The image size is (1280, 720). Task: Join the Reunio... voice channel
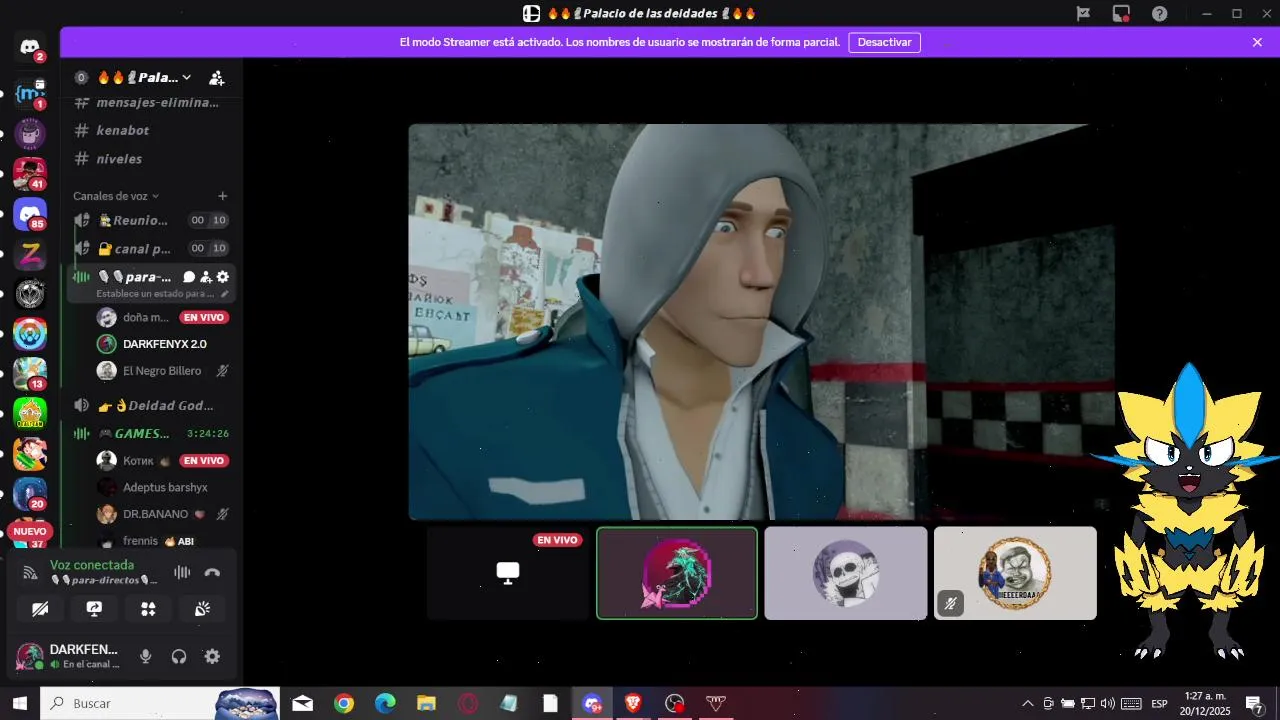150,220
